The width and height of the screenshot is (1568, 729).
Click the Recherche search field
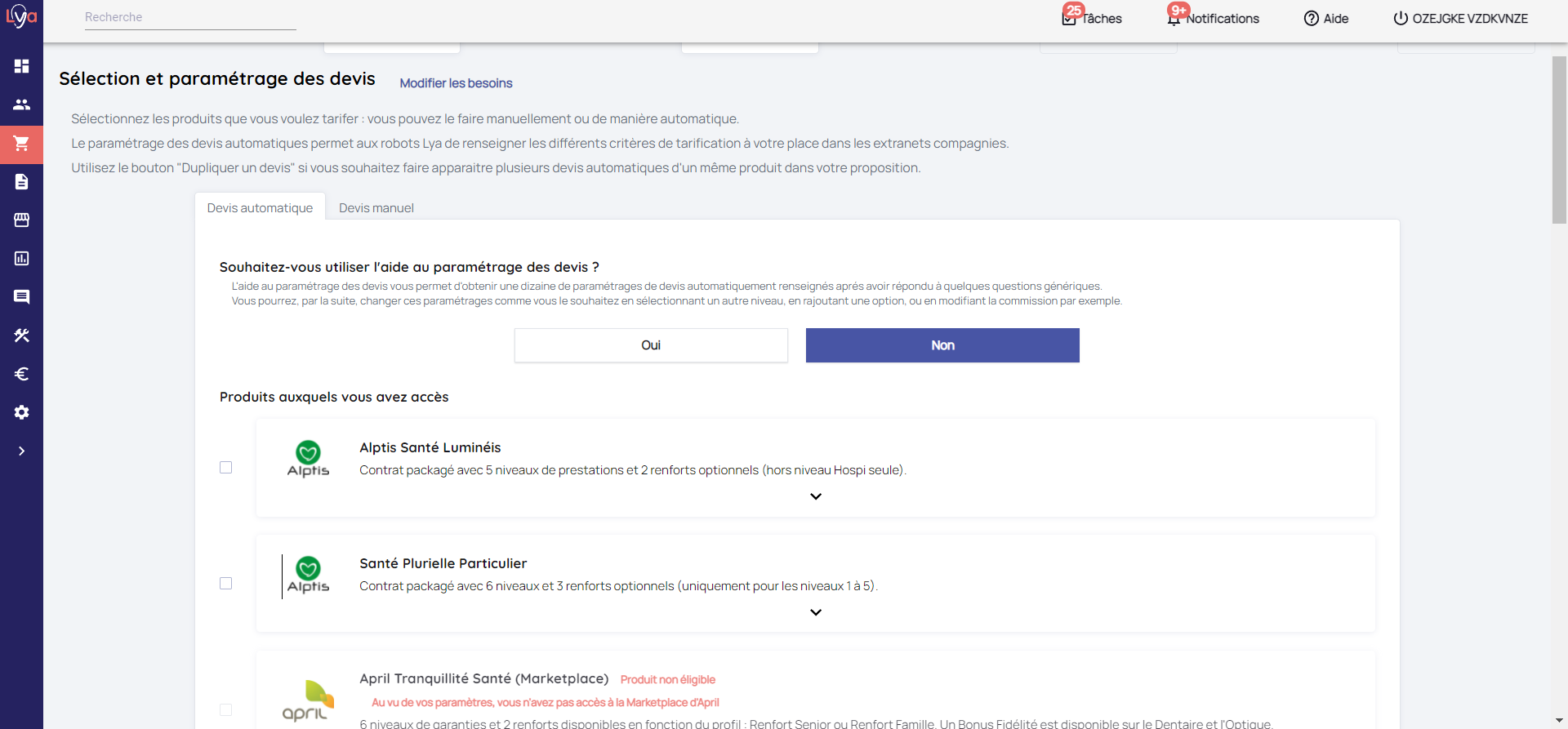pyautogui.click(x=189, y=17)
